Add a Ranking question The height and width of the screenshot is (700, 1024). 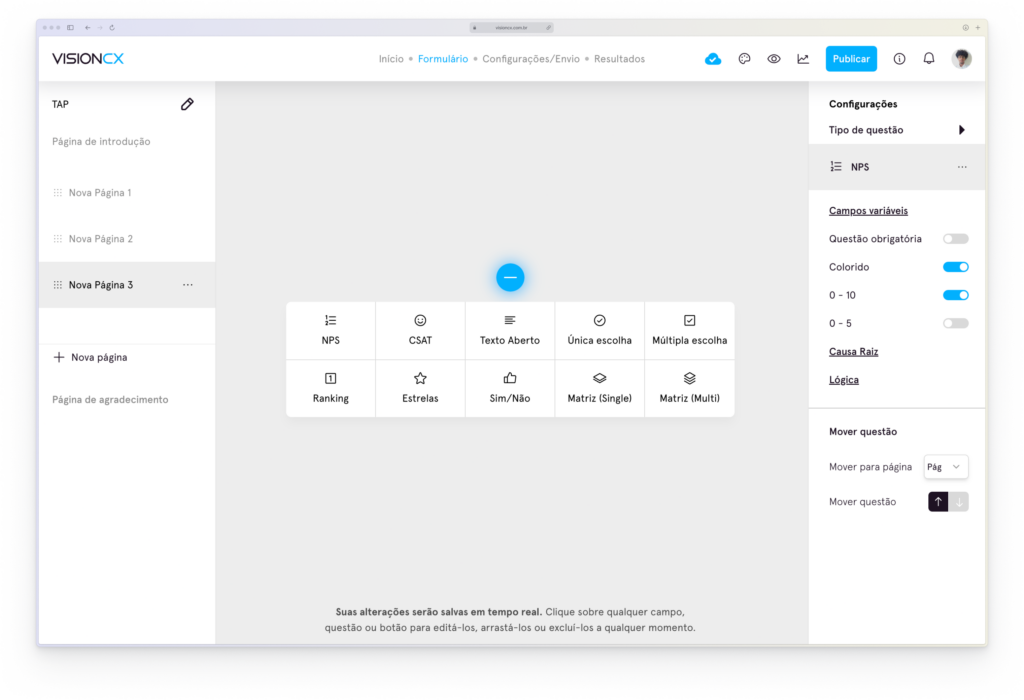click(331, 388)
